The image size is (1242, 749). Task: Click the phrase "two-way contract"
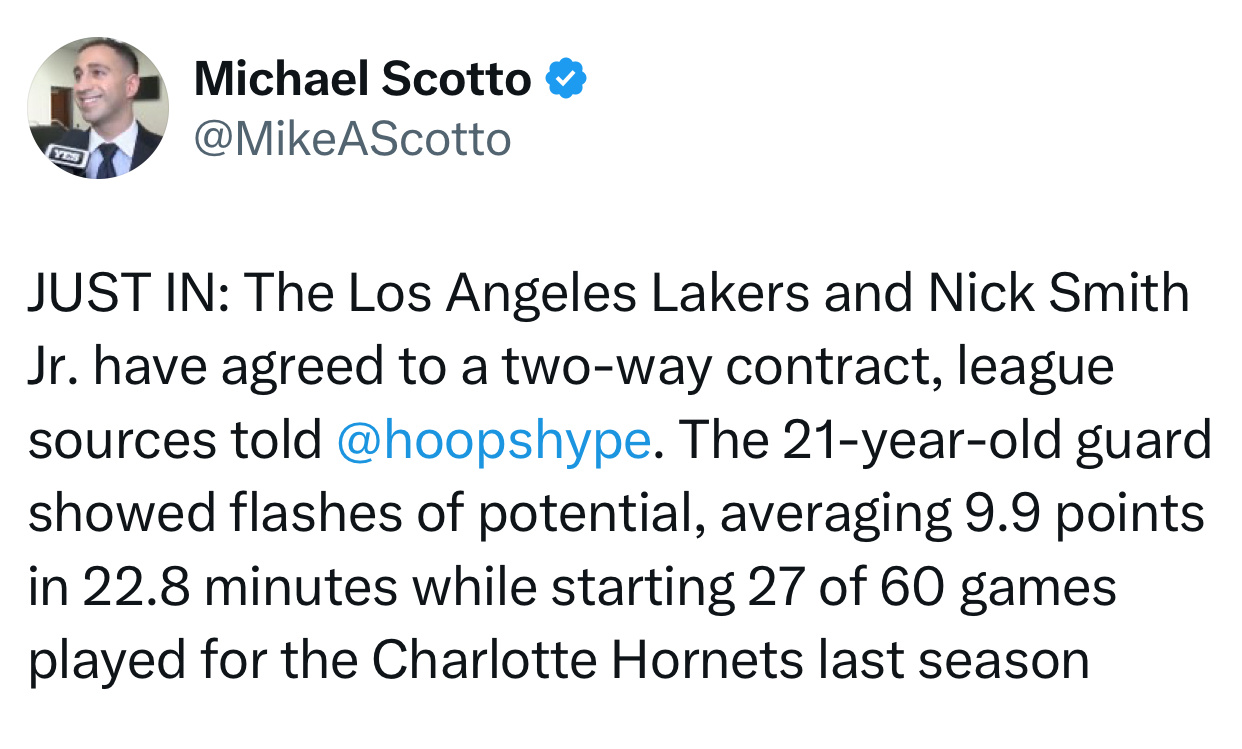720,368
